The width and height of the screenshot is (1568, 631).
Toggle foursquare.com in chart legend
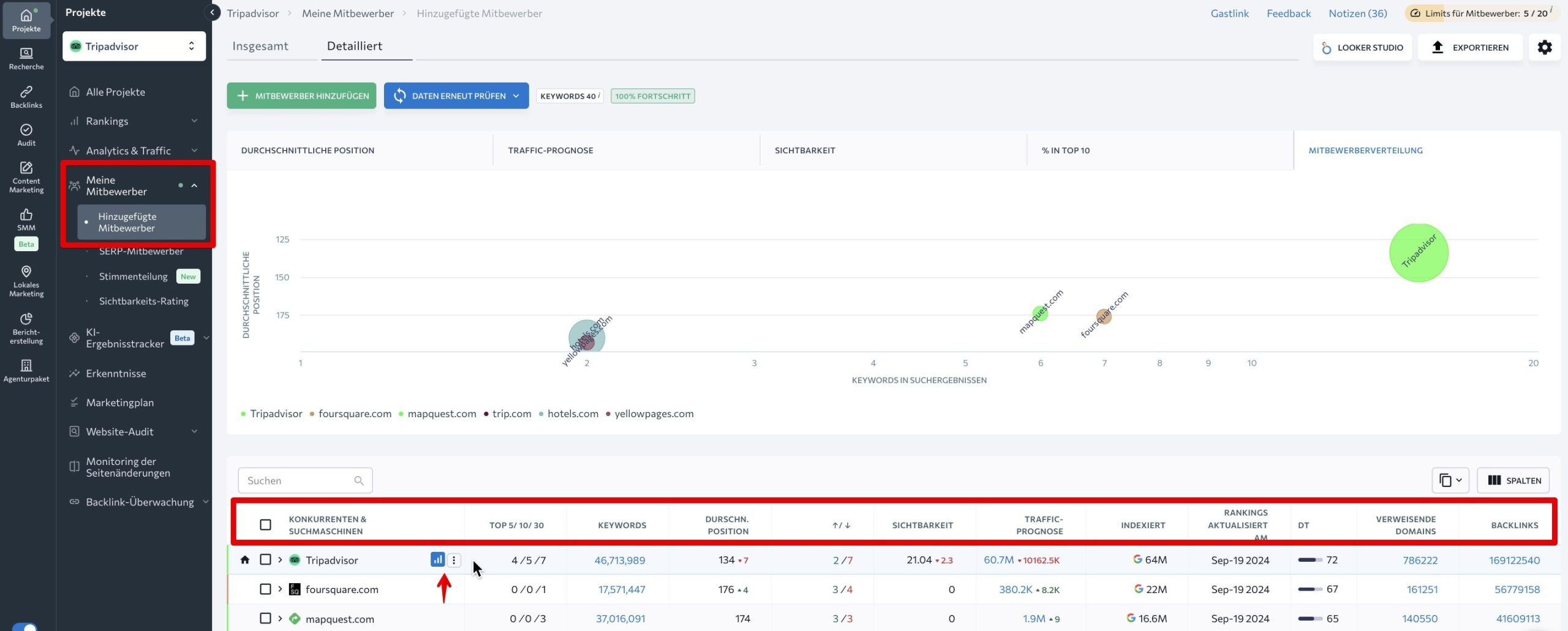pos(350,414)
